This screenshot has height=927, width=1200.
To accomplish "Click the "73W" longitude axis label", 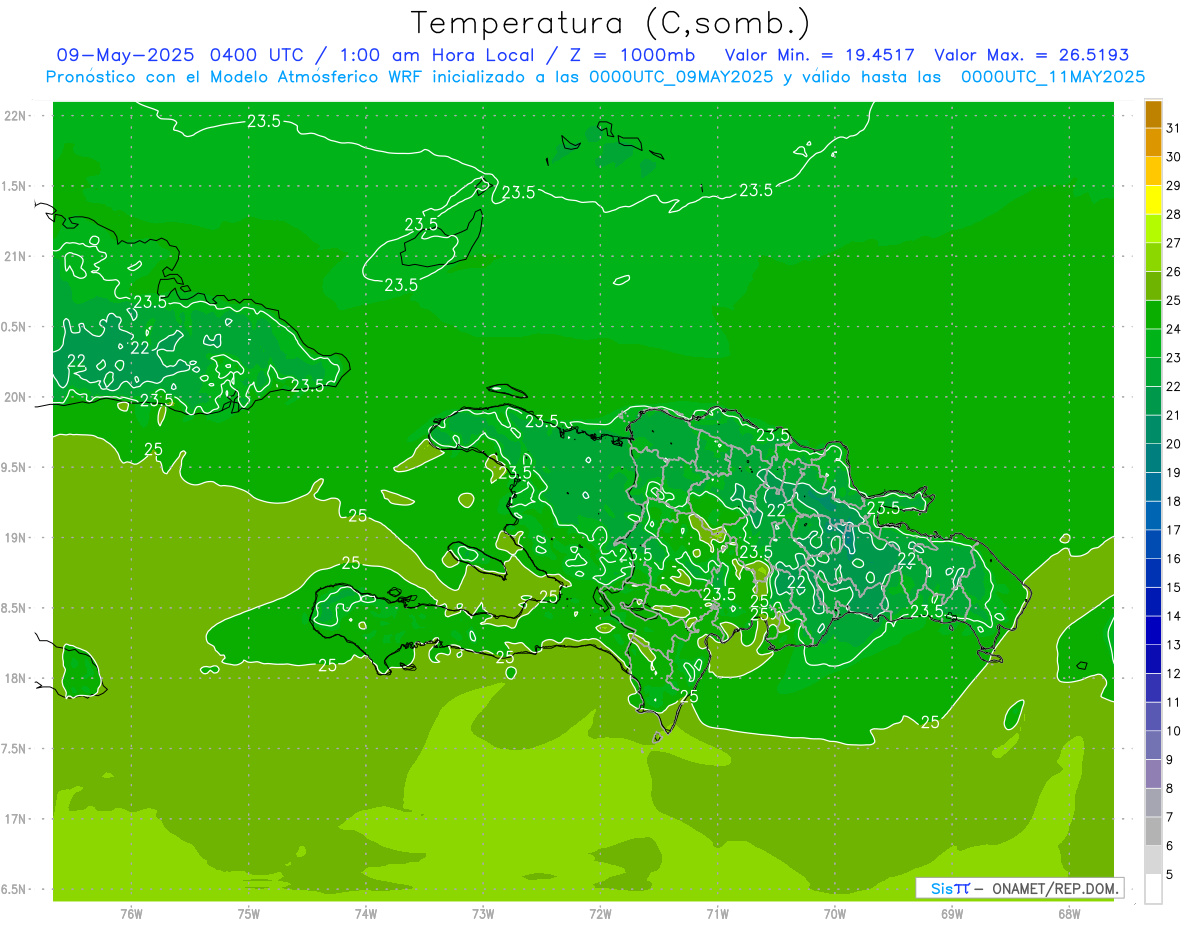I will (483, 914).
